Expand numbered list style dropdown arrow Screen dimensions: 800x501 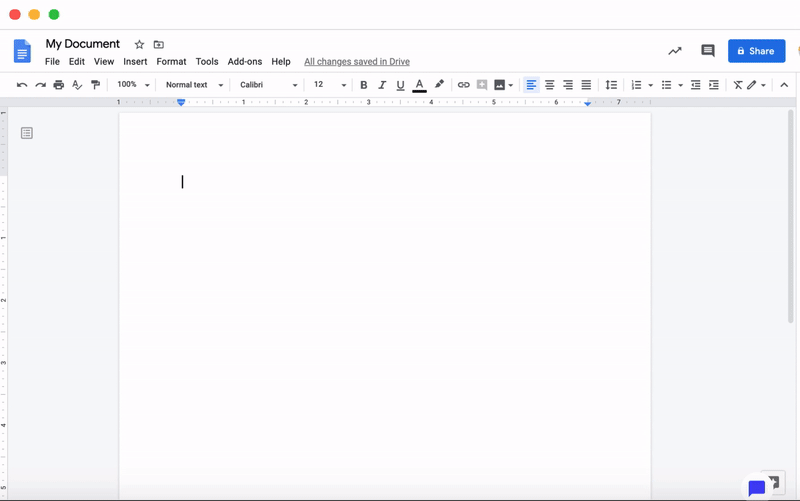(651, 85)
